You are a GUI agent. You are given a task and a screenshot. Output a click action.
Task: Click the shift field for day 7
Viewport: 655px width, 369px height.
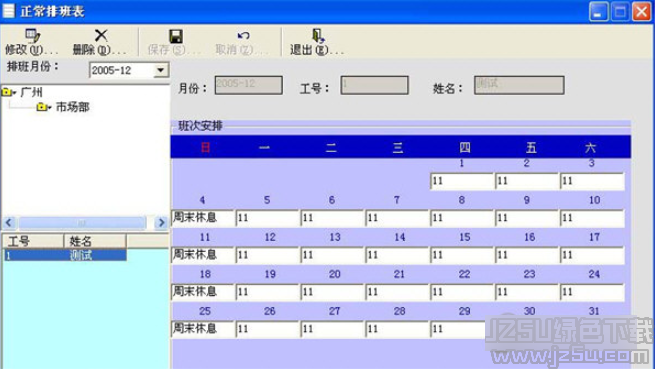(397, 218)
